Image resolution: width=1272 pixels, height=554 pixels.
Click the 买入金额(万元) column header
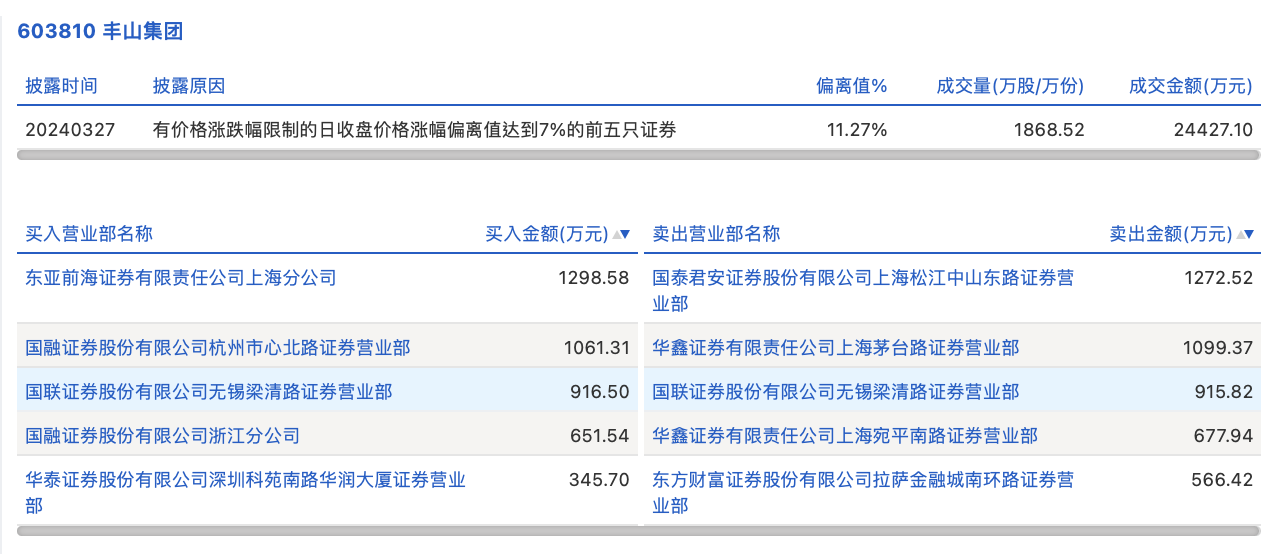point(546,234)
